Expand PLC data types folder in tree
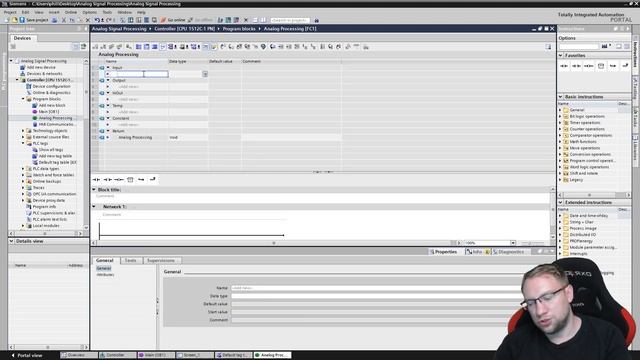This screenshot has width=640, height=360. tap(23, 169)
